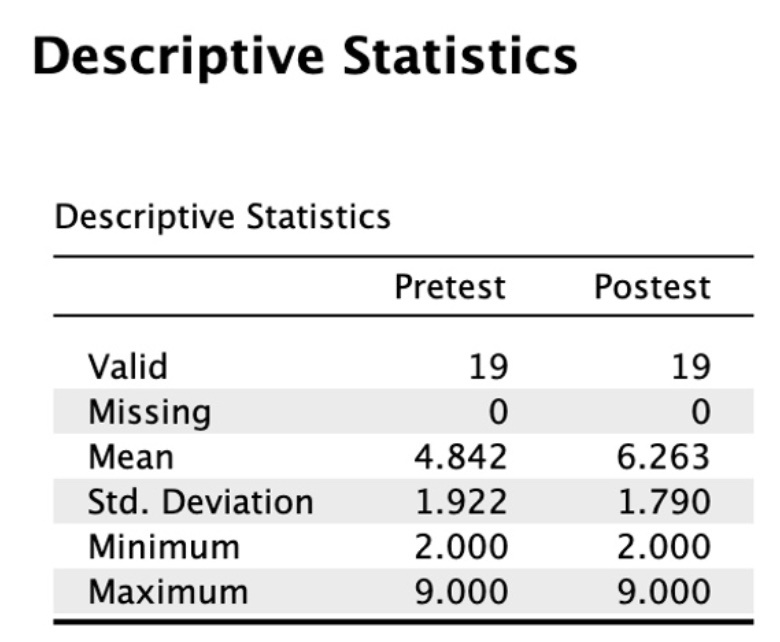Click the Maximum value under Postest
The image size is (780, 642).
[x=662, y=592]
